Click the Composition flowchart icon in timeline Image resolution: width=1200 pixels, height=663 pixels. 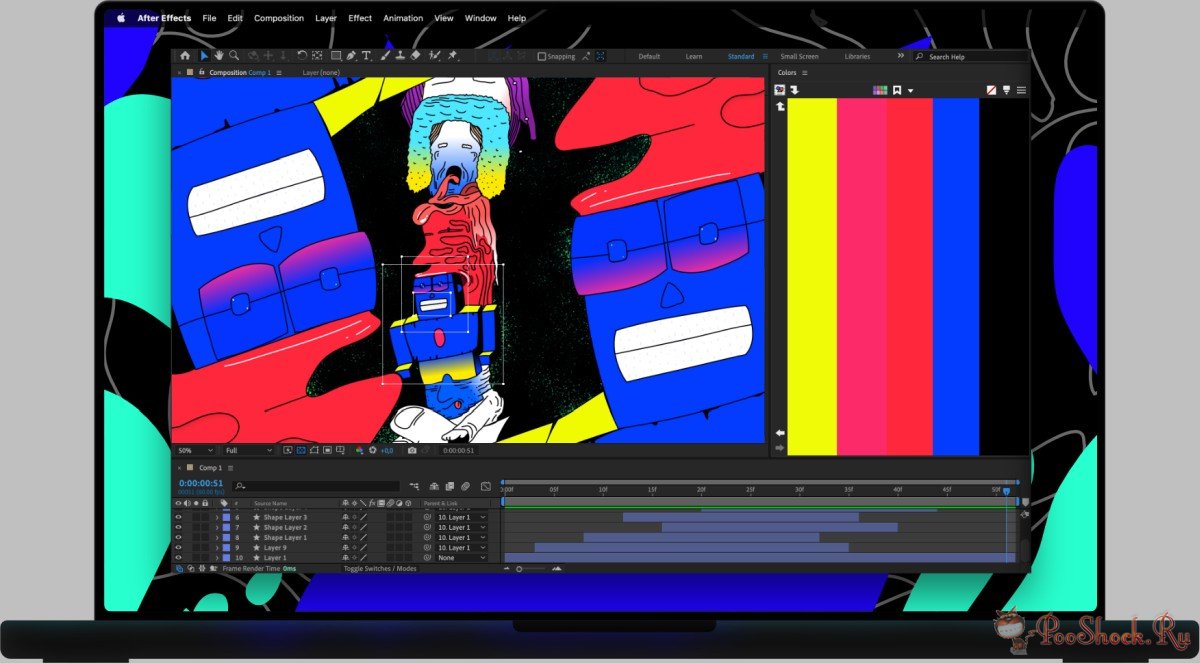[414, 486]
